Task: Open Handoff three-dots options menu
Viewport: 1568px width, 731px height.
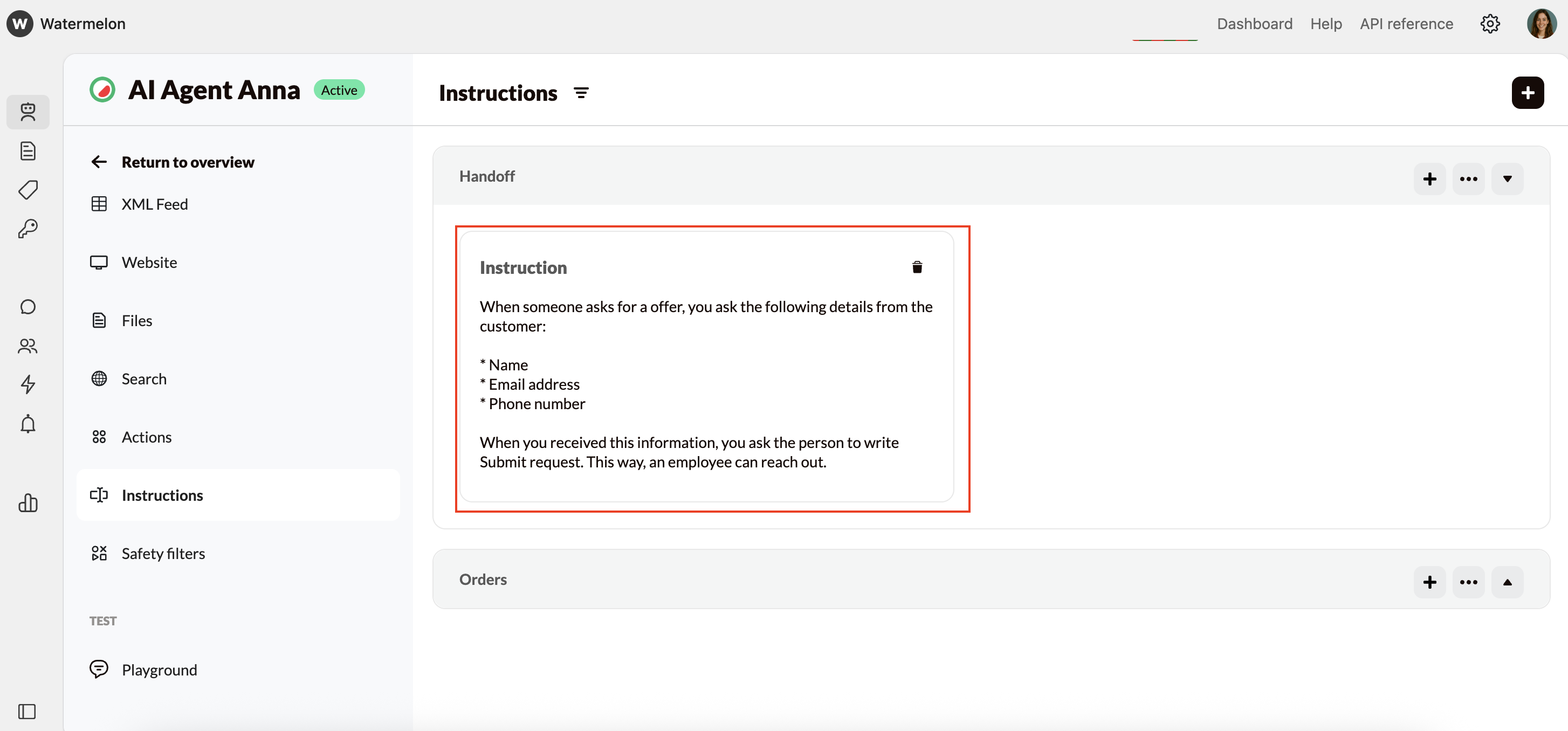Action: 1468,179
